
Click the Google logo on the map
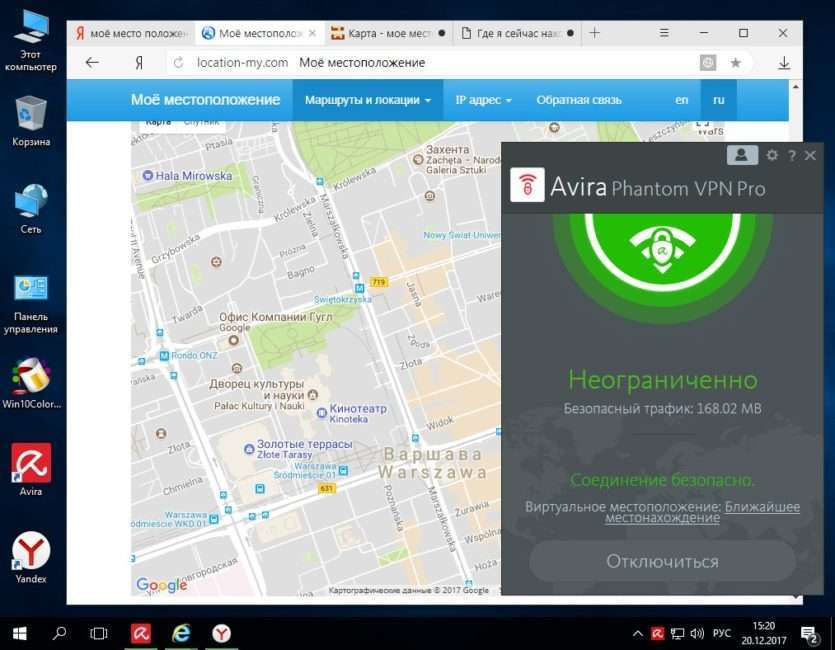[x=161, y=585]
